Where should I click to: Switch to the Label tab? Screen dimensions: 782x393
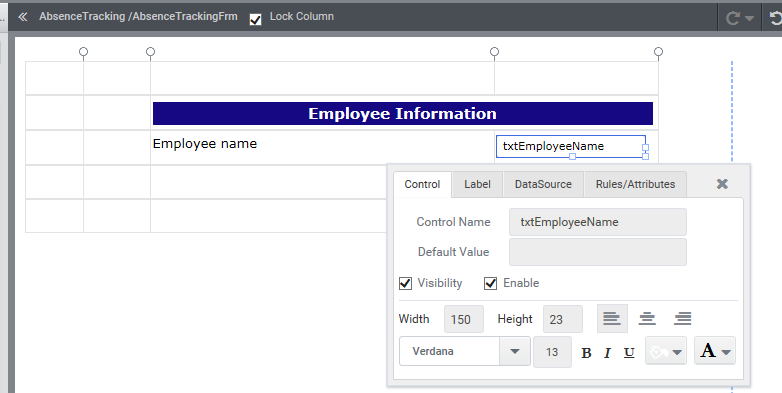477,185
